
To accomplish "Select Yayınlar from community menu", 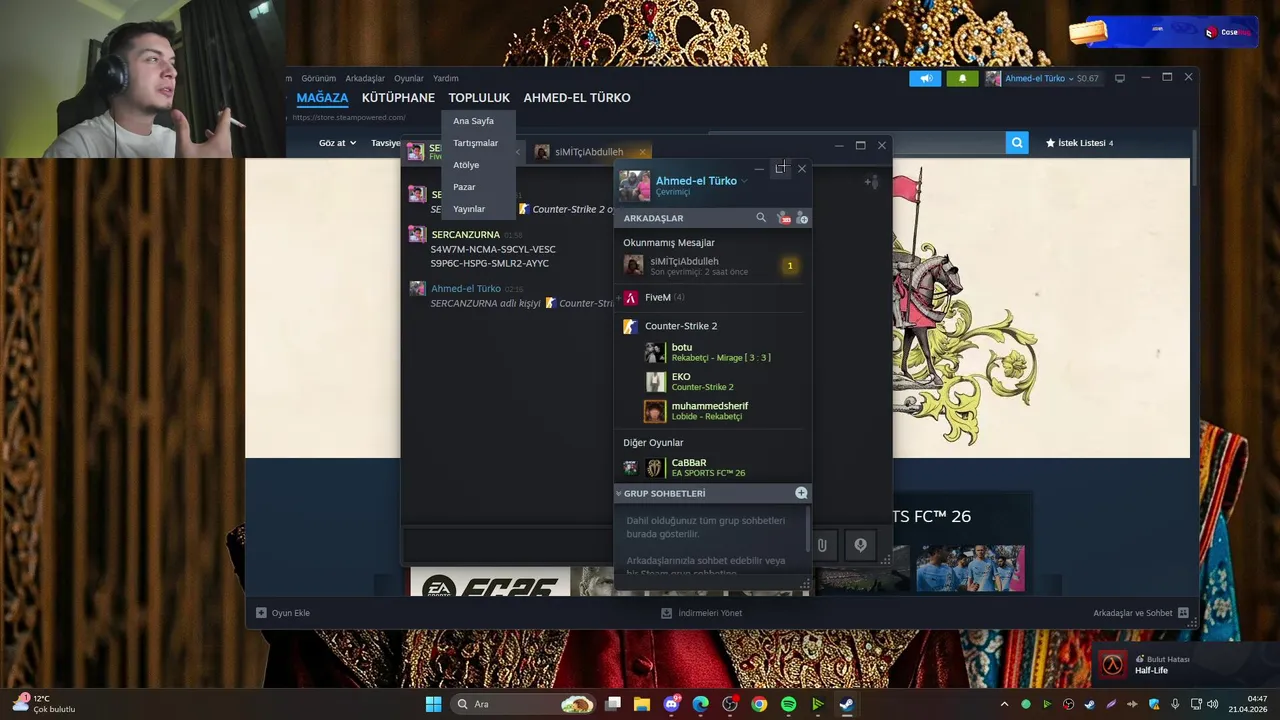I will [478, 209].
